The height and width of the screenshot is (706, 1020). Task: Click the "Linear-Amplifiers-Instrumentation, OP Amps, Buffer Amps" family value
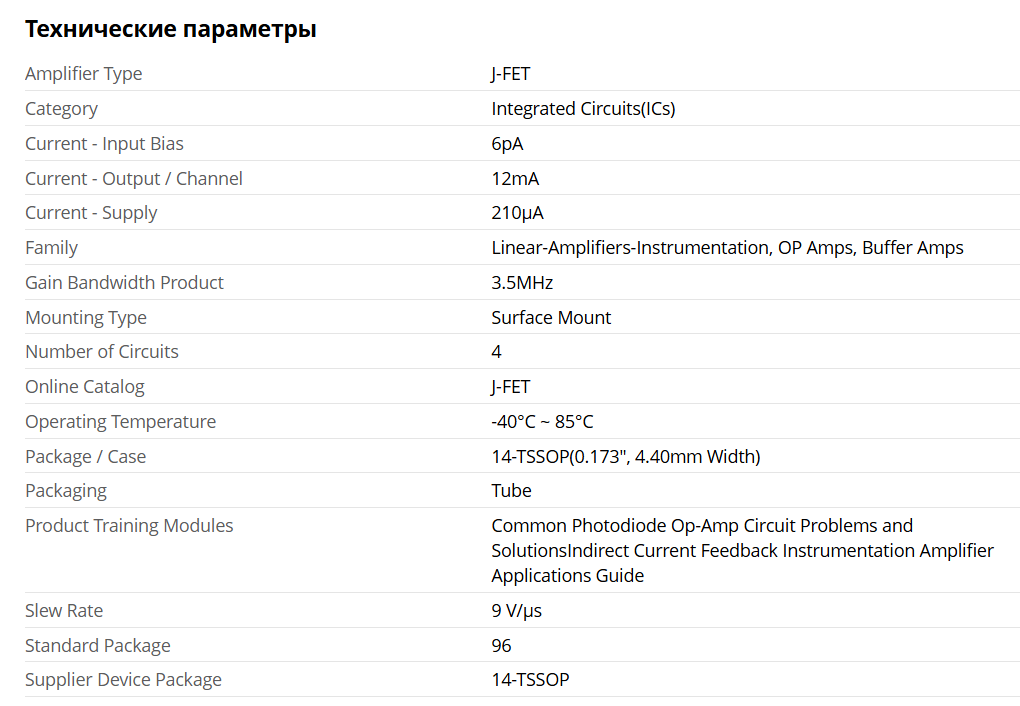click(727, 248)
